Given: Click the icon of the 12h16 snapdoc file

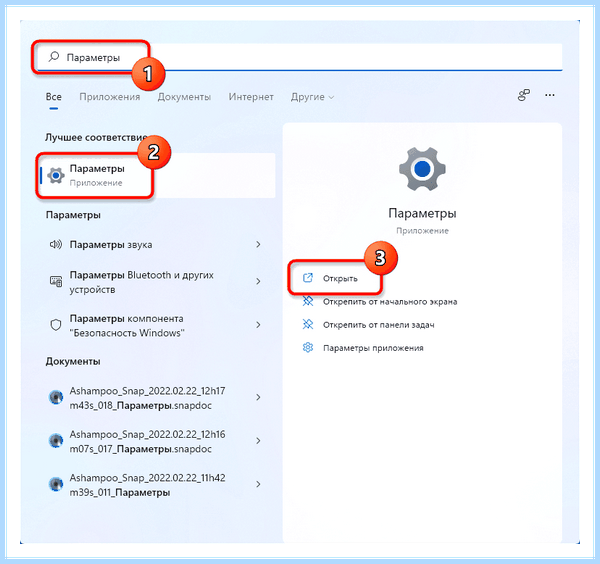Looking at the screenshot, I should pos(56,441).
